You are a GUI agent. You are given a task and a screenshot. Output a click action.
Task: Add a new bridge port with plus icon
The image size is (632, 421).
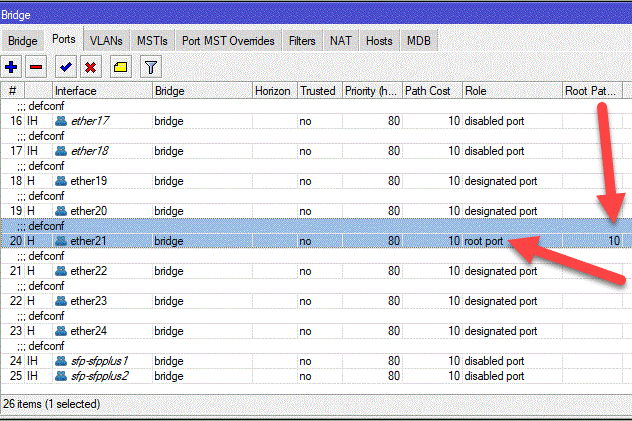coord(11,67)
